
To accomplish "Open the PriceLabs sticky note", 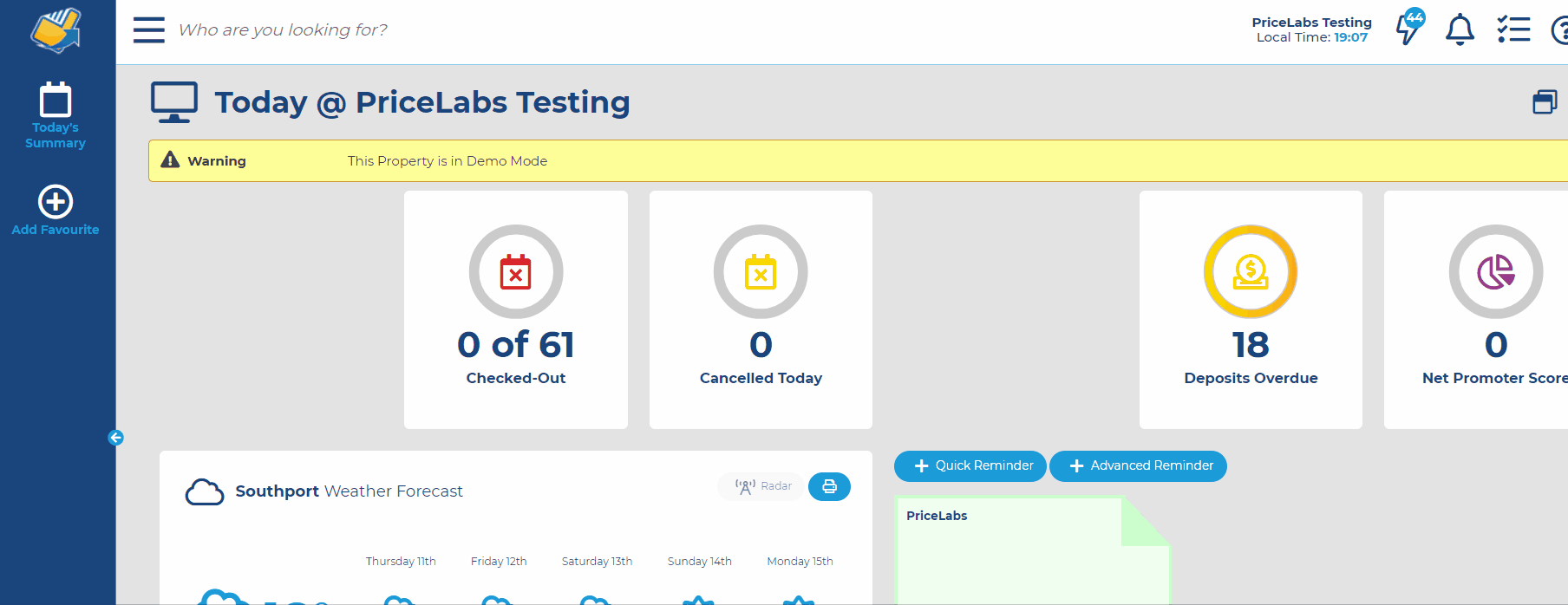I will (1032, 550).
